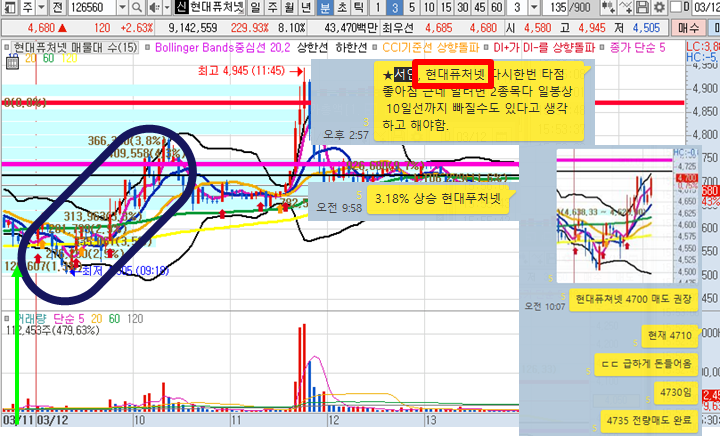Toggle the 거래량 volume legend marker
The height and width of the screenshot is (436, 720).
pyautogui.click(x=6, y=318)
